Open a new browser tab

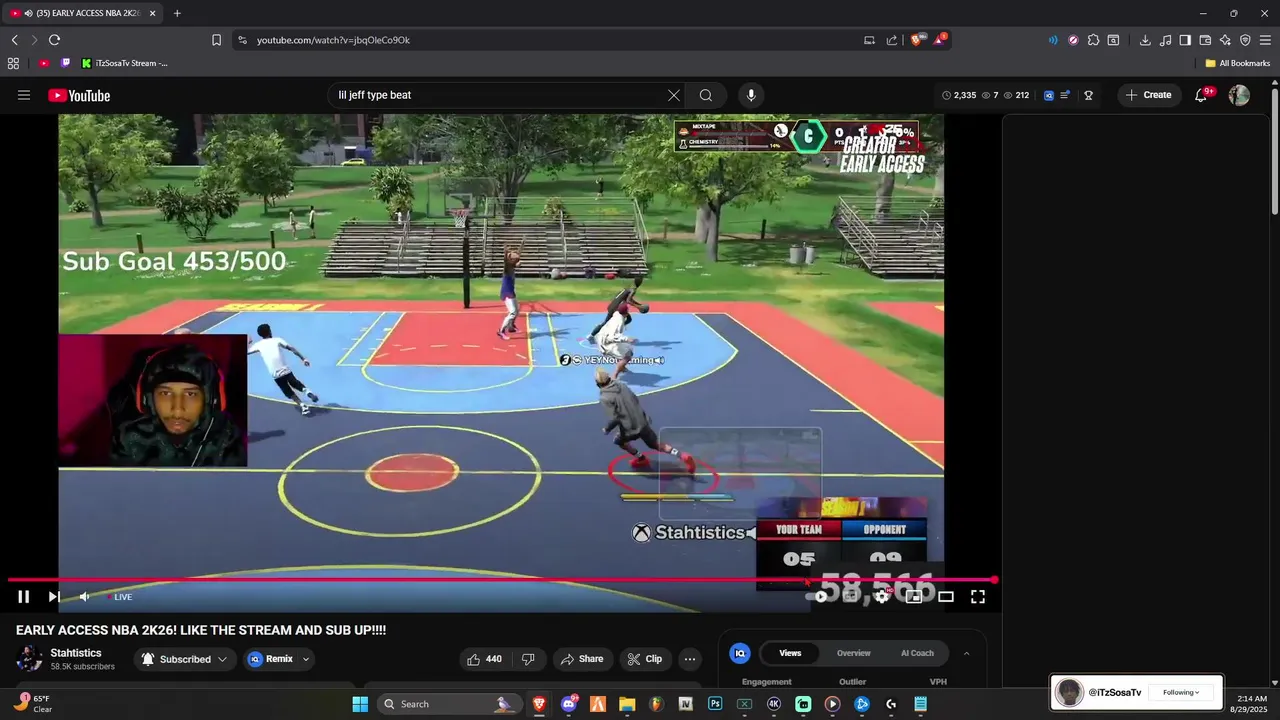tap(177, 13)
